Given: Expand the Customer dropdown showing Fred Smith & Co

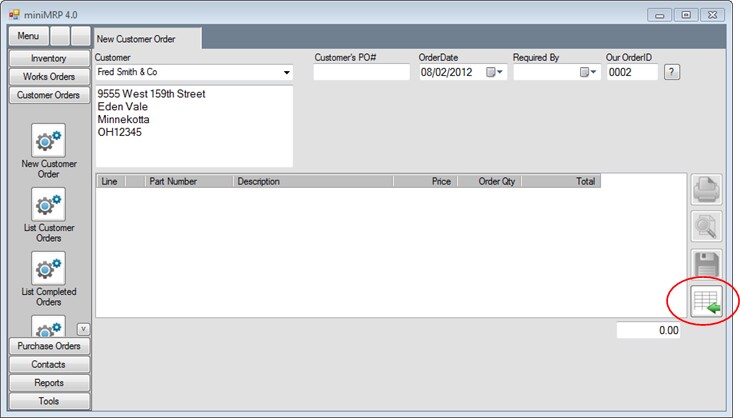Looking at the screenshot, I should (287, 73).
